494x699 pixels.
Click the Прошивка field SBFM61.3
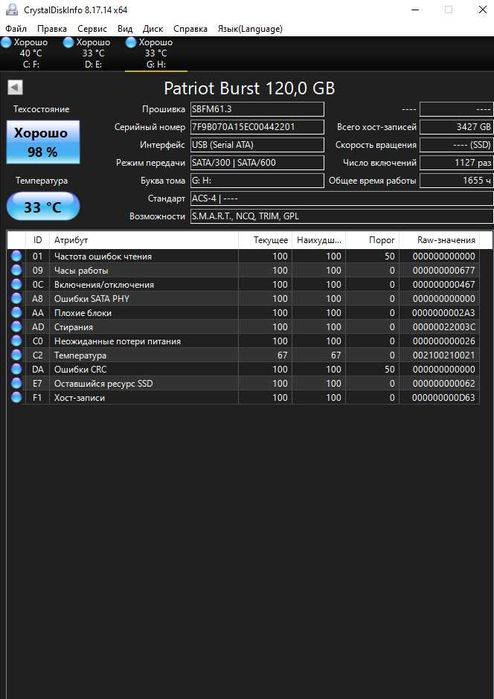(257, 109)
